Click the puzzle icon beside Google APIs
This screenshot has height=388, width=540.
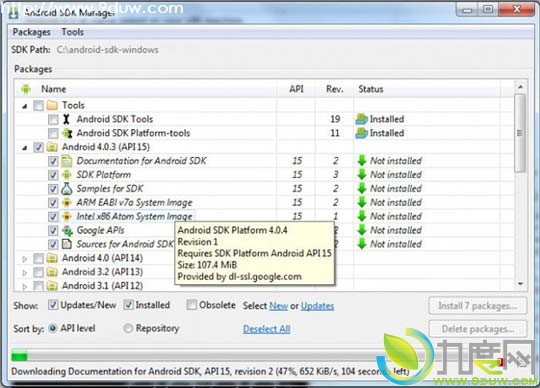coord(67,230)
